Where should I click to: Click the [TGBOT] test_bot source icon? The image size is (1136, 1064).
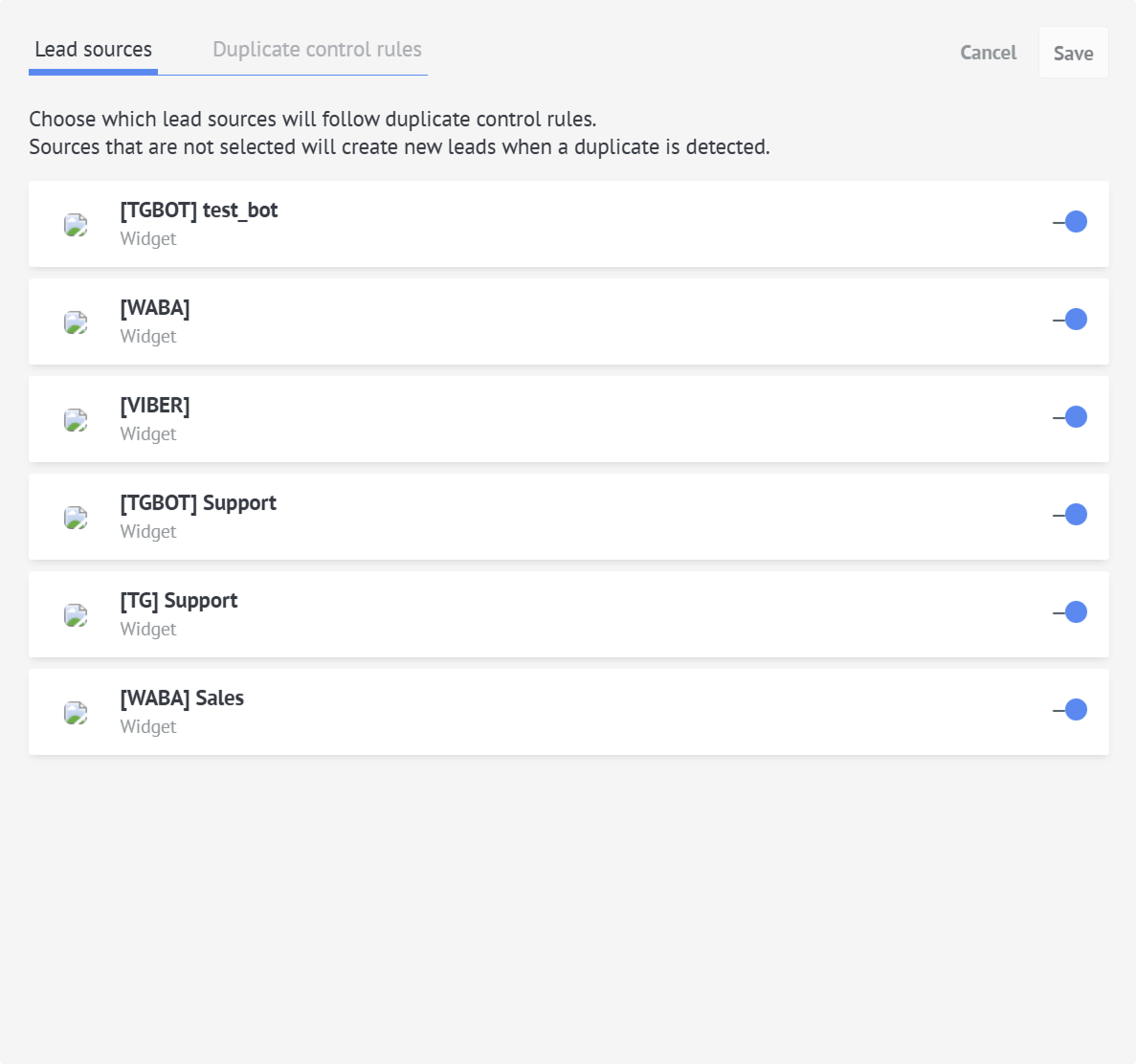click(x=76, y=225)
